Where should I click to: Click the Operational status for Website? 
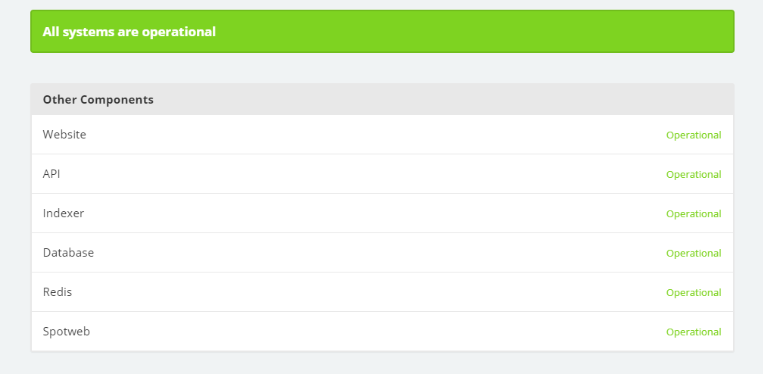tap(693, 135)
